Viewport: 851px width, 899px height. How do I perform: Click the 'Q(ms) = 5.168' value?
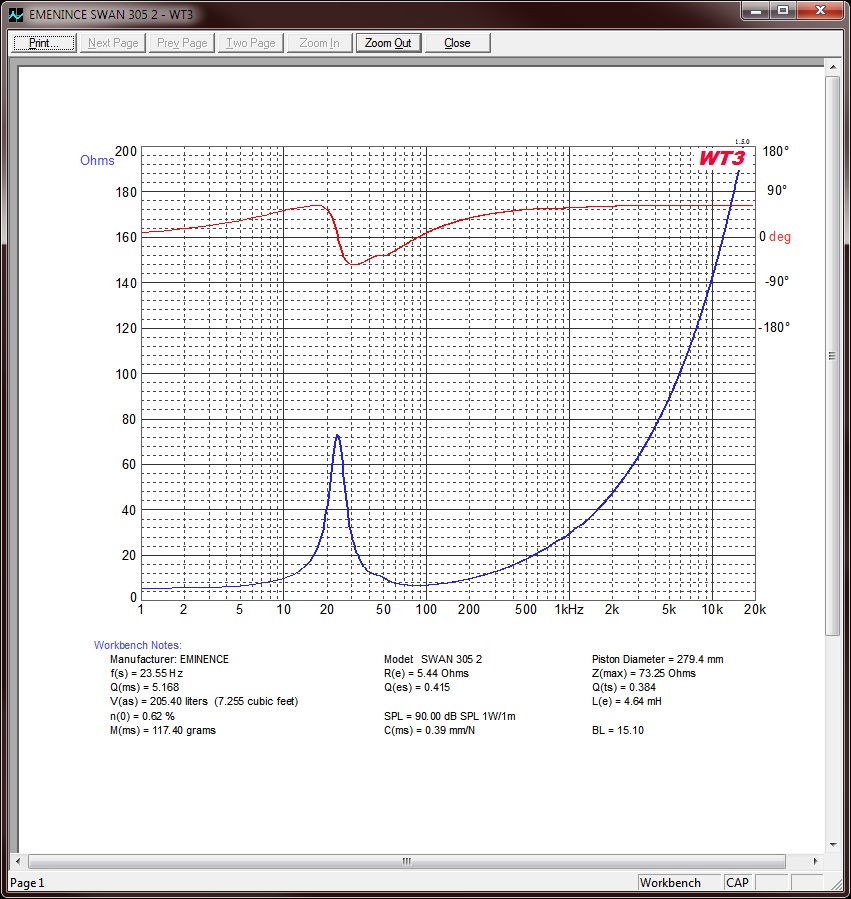tap(145, 687)
